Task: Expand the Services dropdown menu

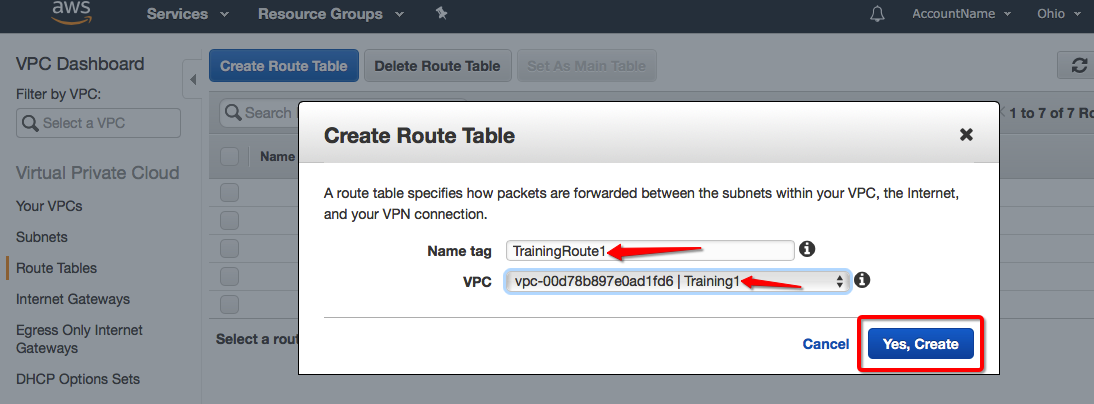Action: tap(188, 14)
